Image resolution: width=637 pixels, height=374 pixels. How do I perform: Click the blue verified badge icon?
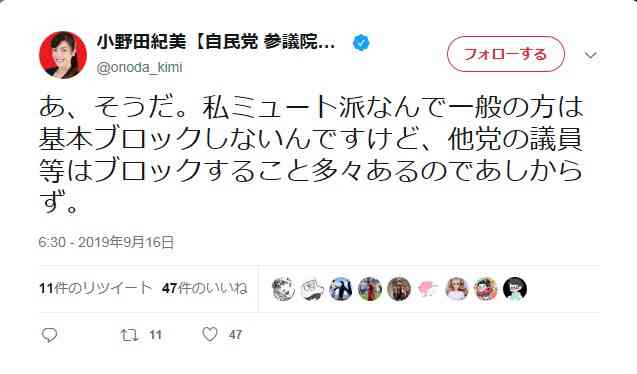[361, 43]
